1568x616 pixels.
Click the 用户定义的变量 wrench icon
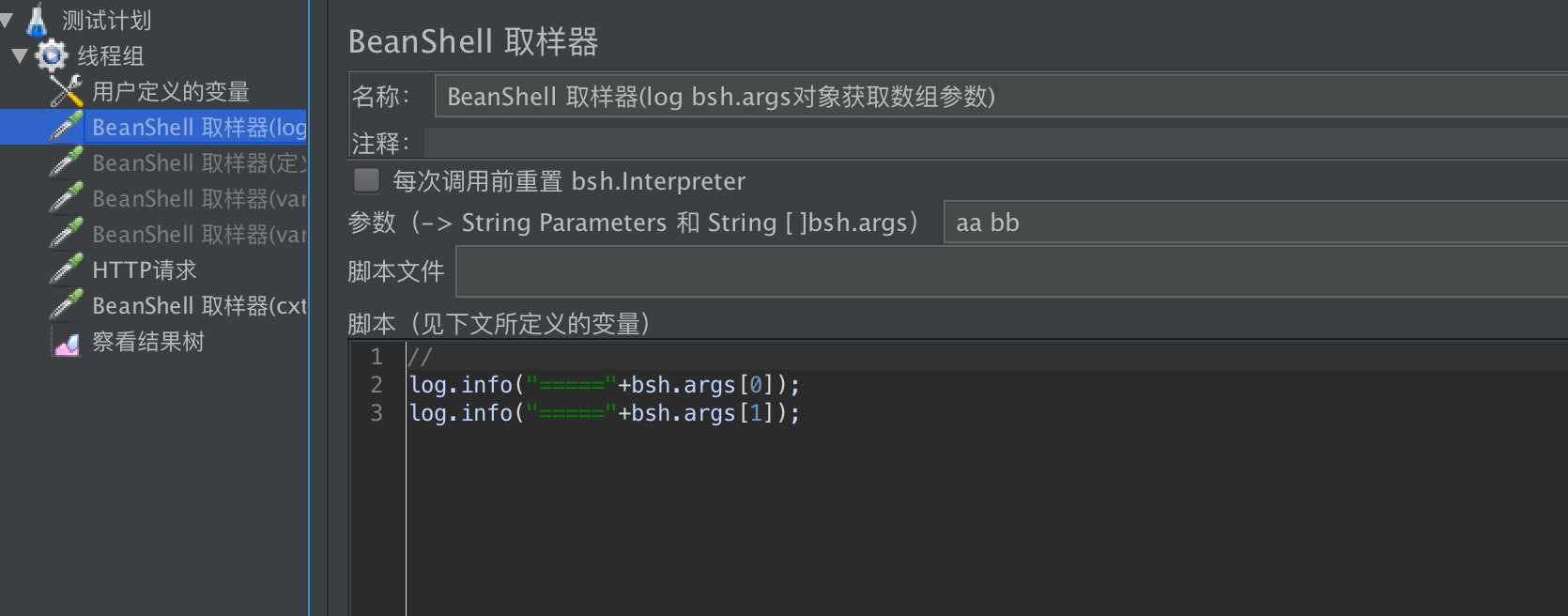click(x=64, y=91)
